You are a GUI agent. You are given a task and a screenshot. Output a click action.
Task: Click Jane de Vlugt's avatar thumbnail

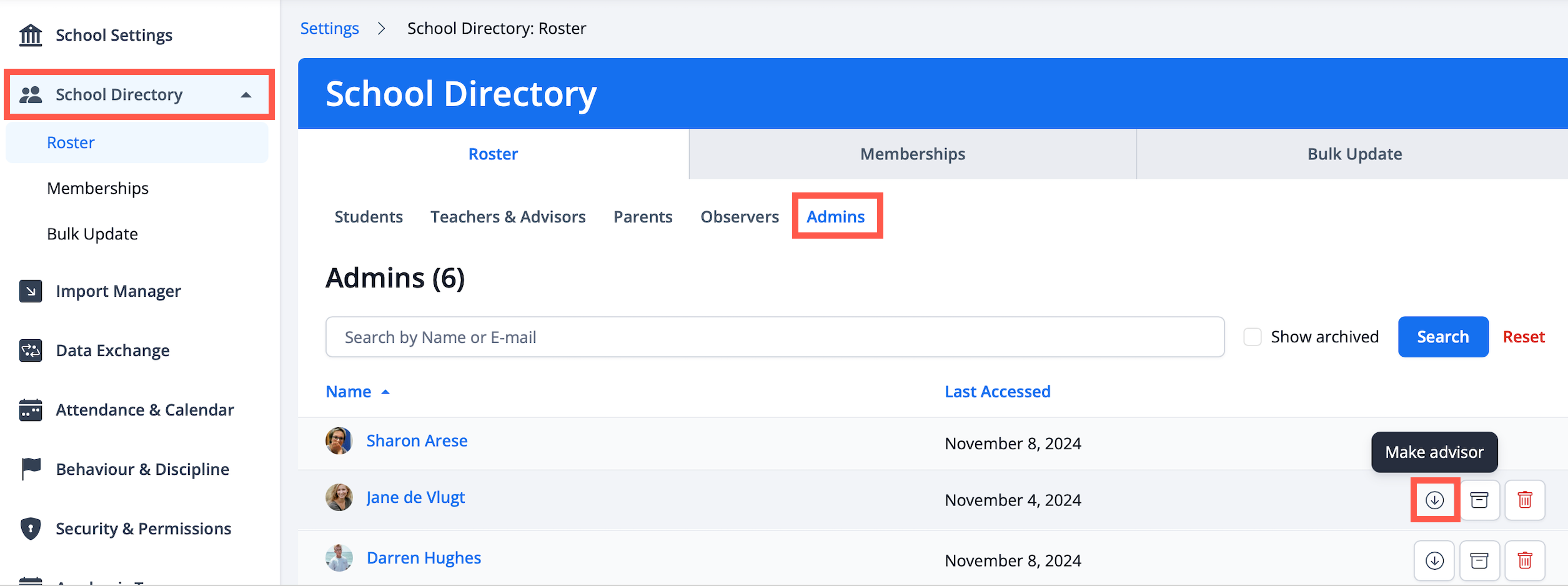click(339, 498)
